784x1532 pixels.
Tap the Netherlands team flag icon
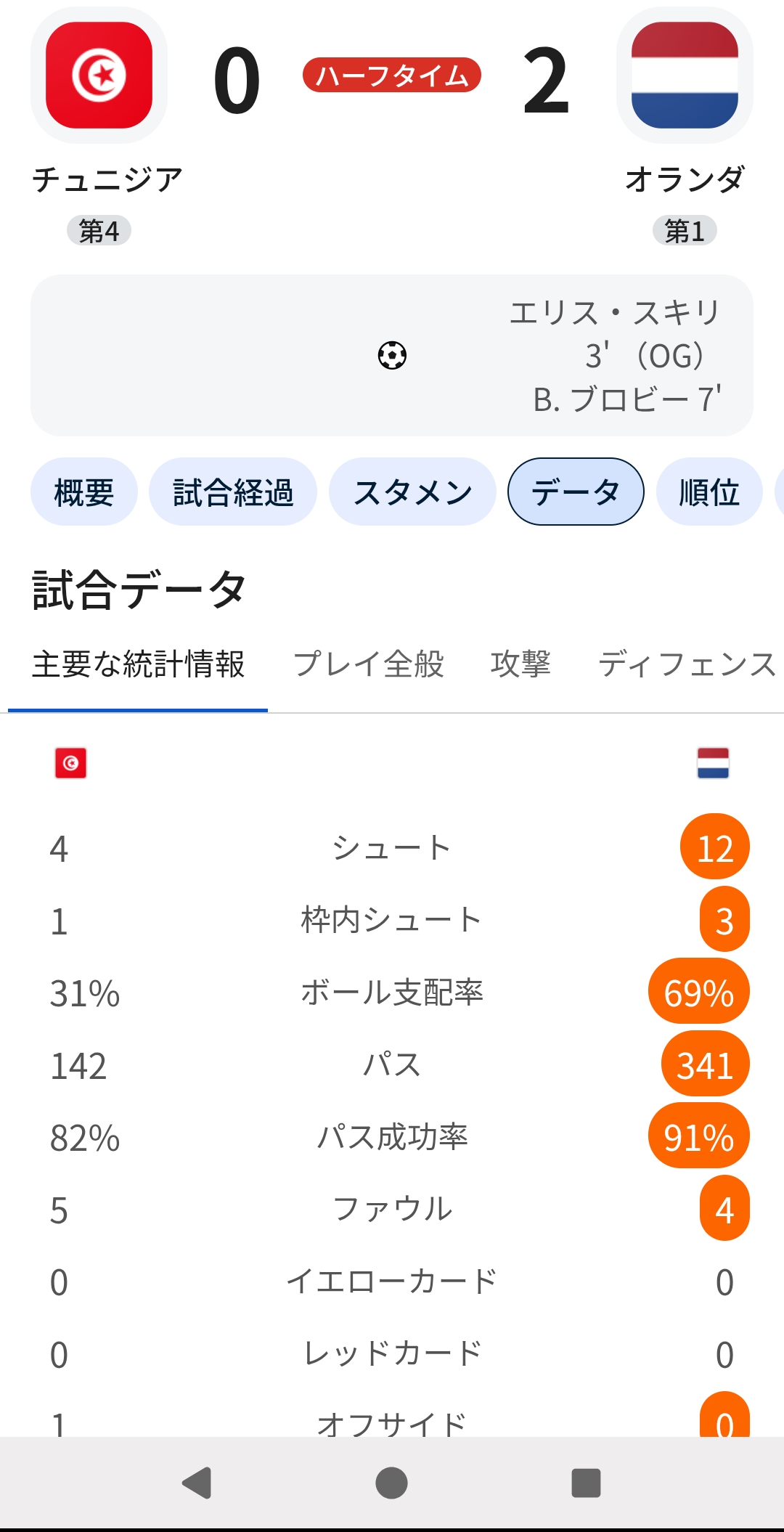[x=685, y=75]
